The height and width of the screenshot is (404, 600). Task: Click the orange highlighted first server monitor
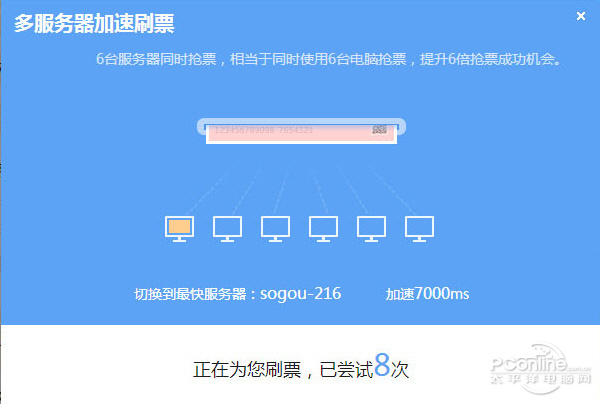pyautogui.click(x=179, y=229)
